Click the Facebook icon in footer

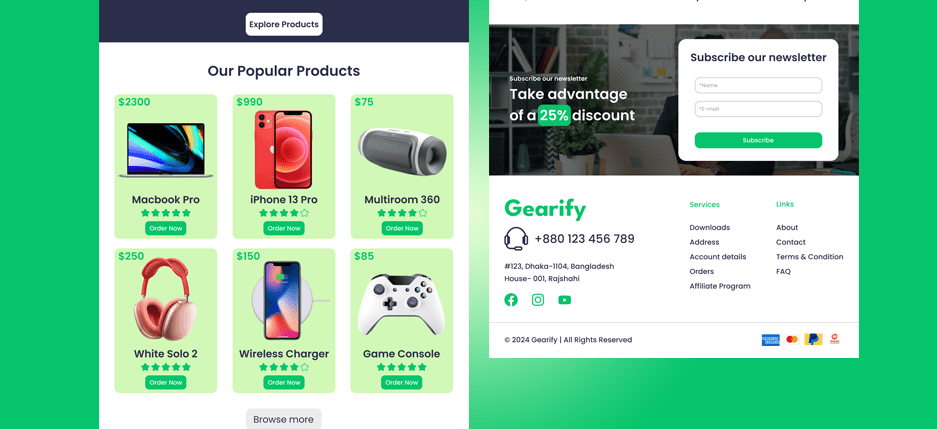(511, 300)
